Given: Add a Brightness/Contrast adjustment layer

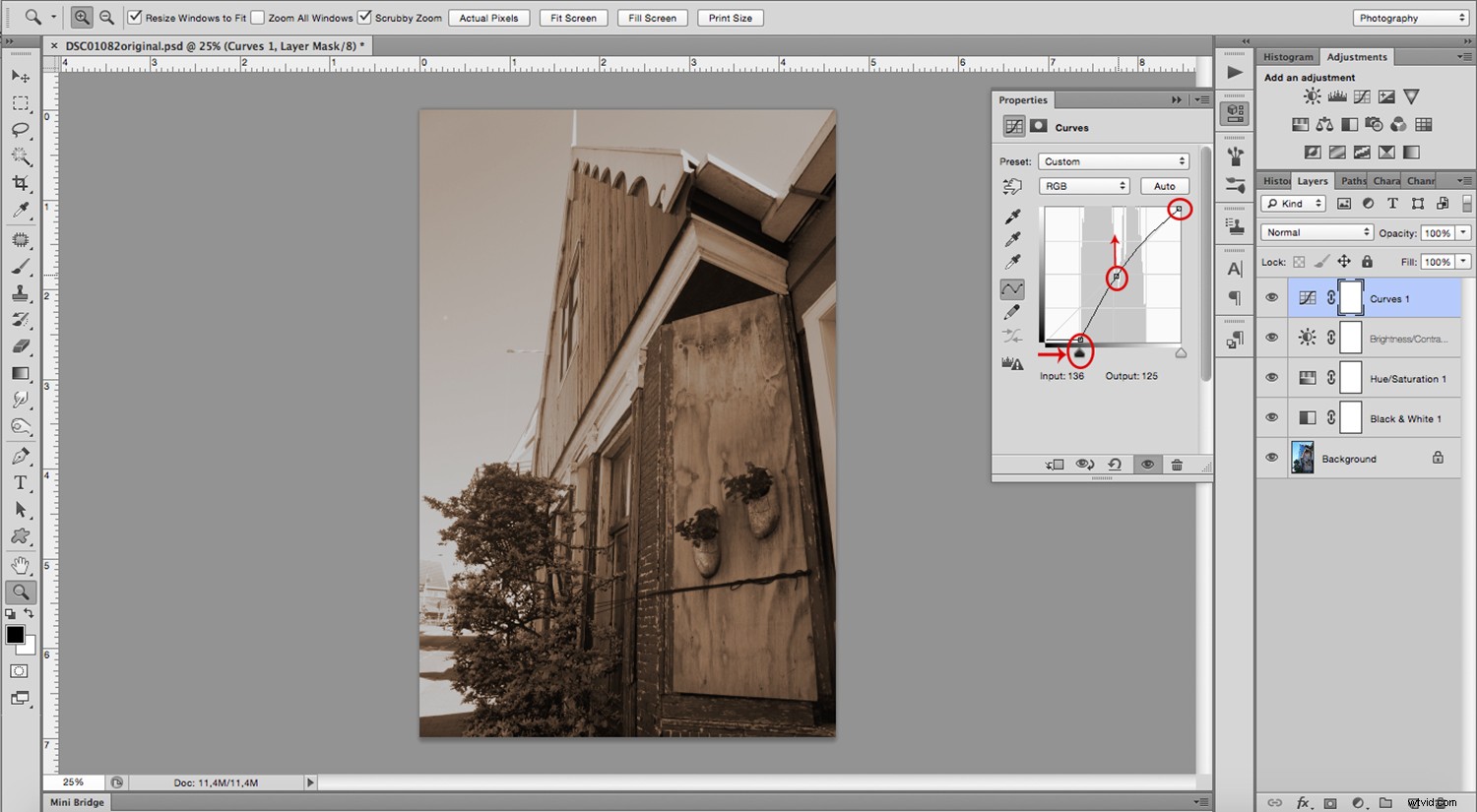Looking at the screenshot, I should pyautogui.click(x=1312, y=95).
